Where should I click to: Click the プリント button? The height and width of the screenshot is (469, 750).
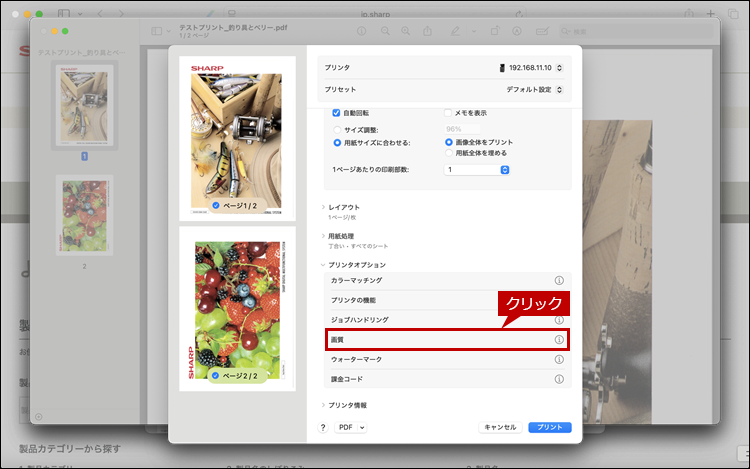[550, 427]
